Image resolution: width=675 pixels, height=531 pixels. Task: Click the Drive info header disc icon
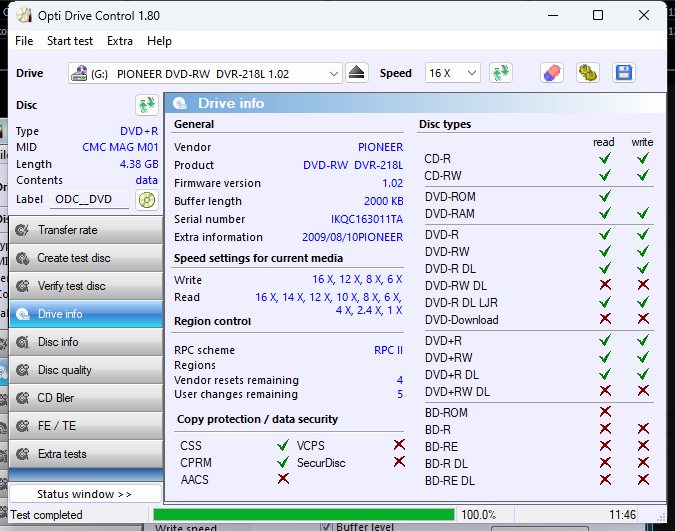[180, 103]
